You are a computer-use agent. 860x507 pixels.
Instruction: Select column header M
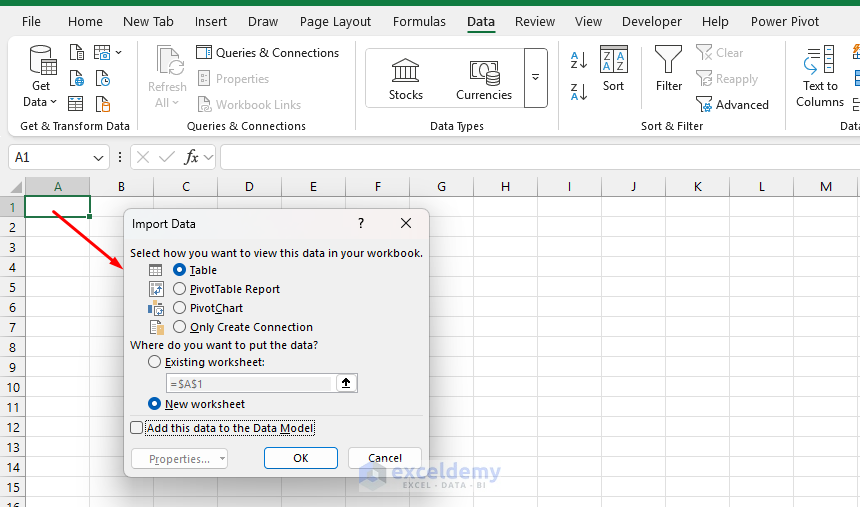pyautogui.click(x=825, y=187)
